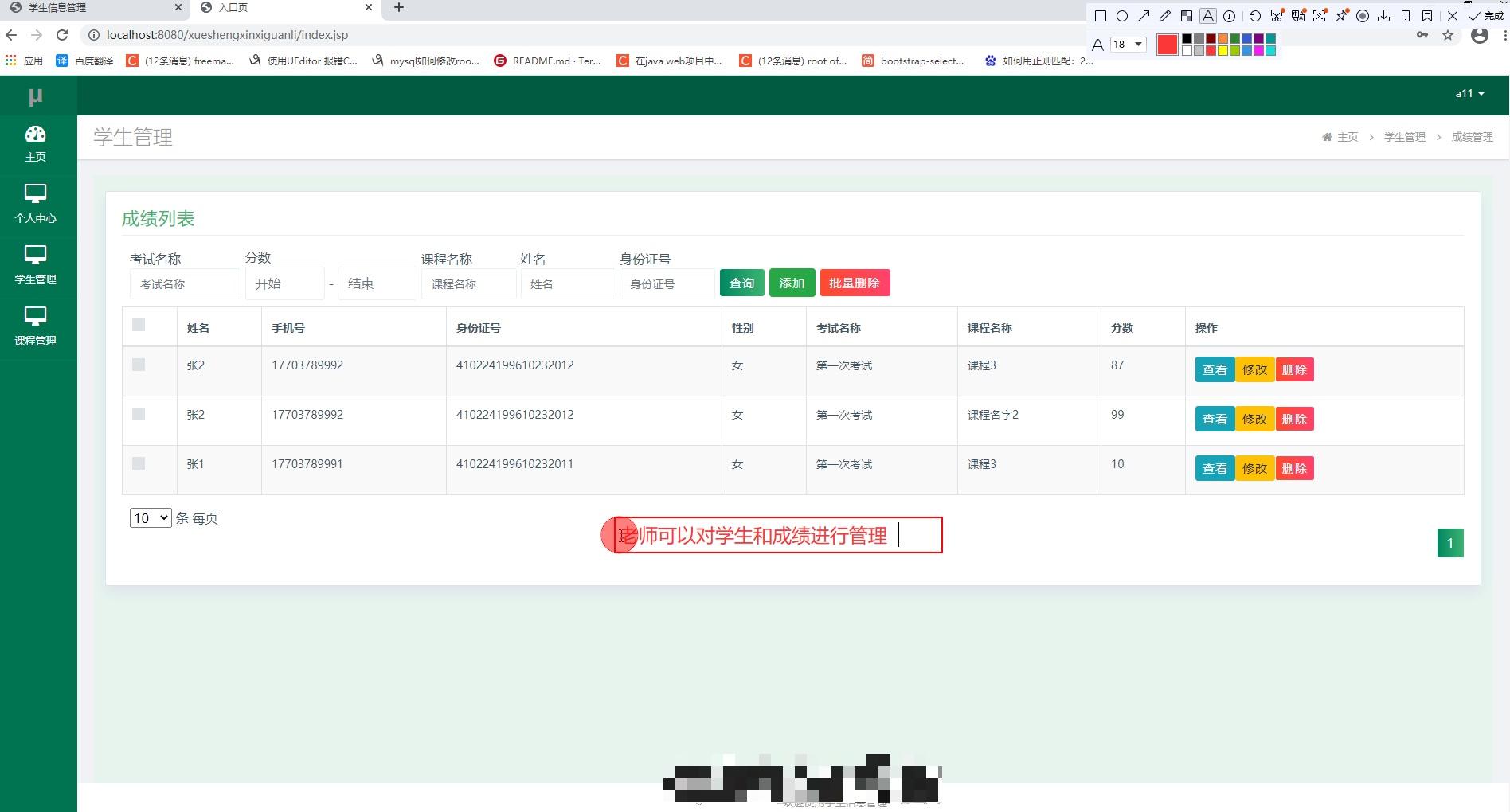The image size is (1510, 812).
Task: Open the a11 user dropdown menu
Action: [x=1469, y=93]
